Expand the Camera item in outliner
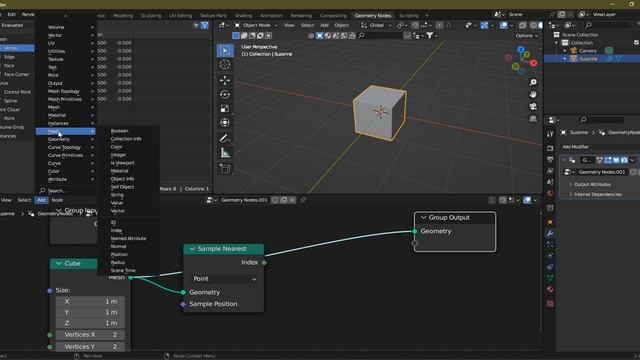This screenshot has width=640, height=360. point(565,51)
